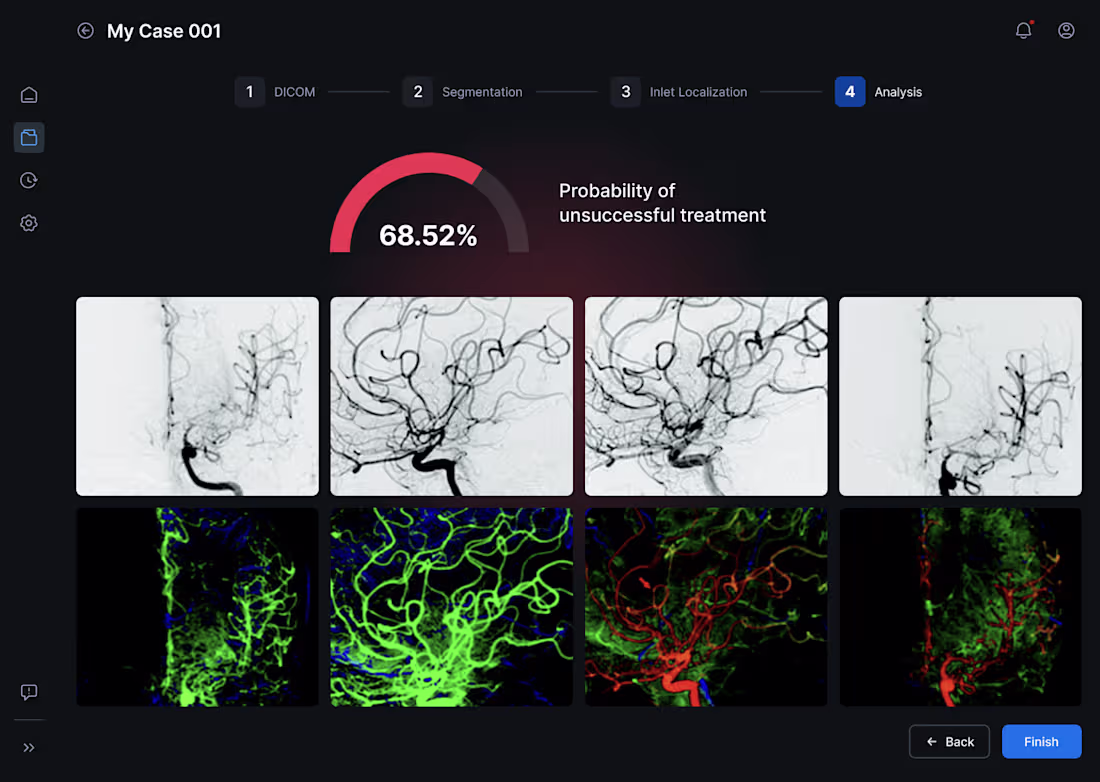Open the first angiogram thumbnail
This screenshot has height=782, width=1100.
point(197,396)
